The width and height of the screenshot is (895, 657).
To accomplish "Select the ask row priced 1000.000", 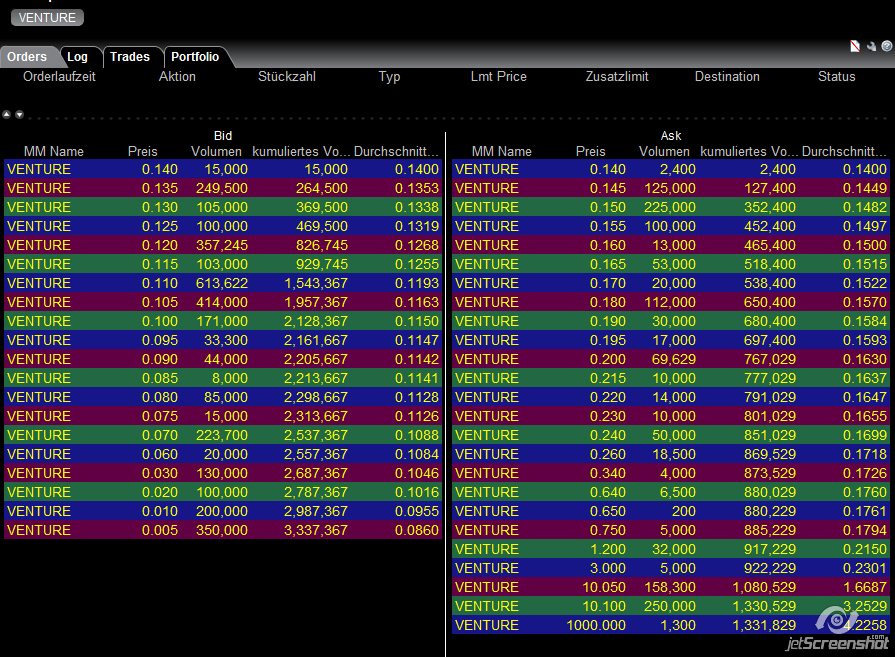I will click(x=671, y=625).
